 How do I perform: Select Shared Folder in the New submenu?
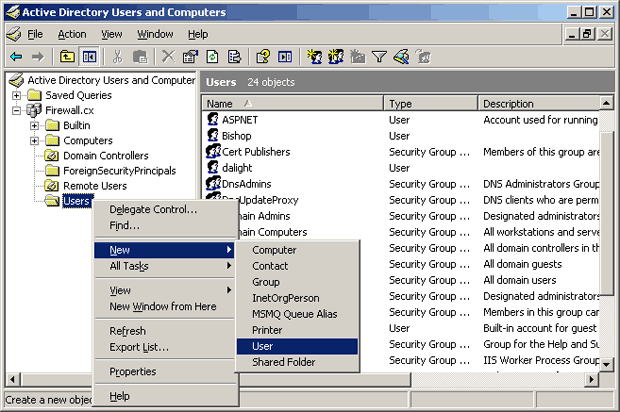[x=297, y=362]
